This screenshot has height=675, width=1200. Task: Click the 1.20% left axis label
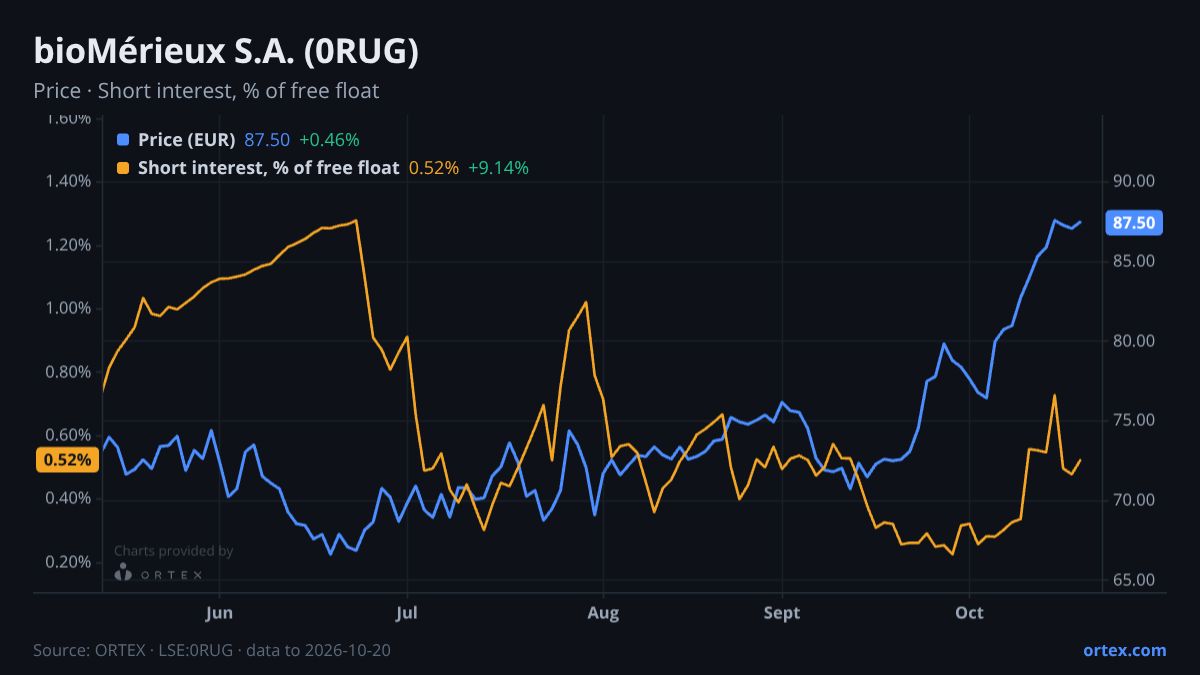pyautogui.click(x=68, y=245)
